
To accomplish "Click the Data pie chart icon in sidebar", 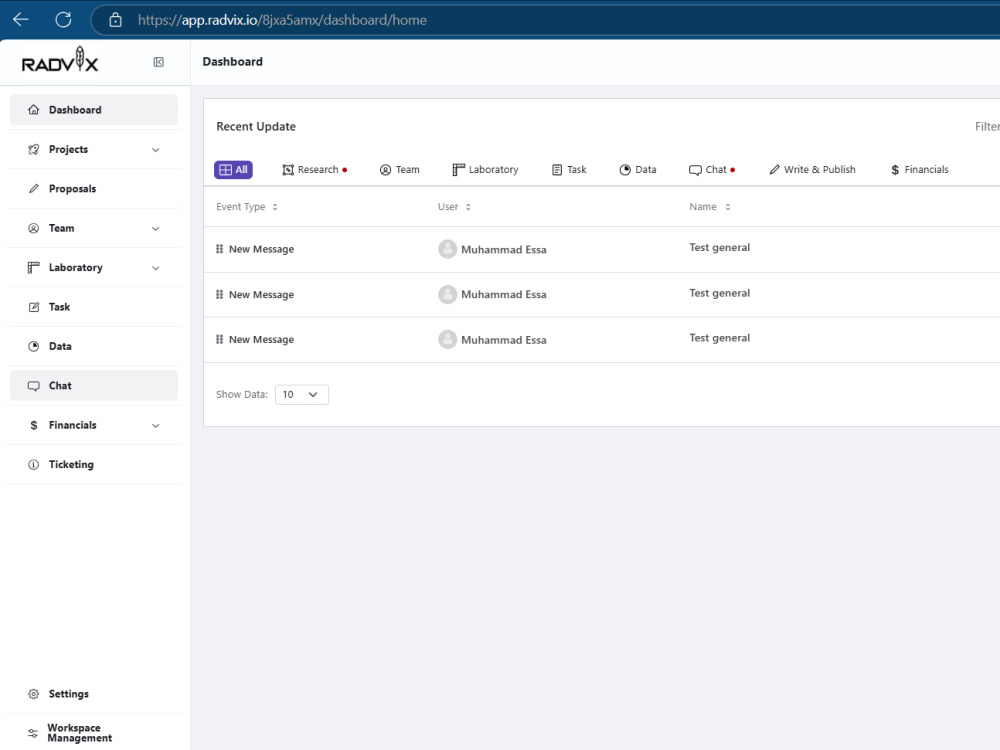I will (34, 346).
